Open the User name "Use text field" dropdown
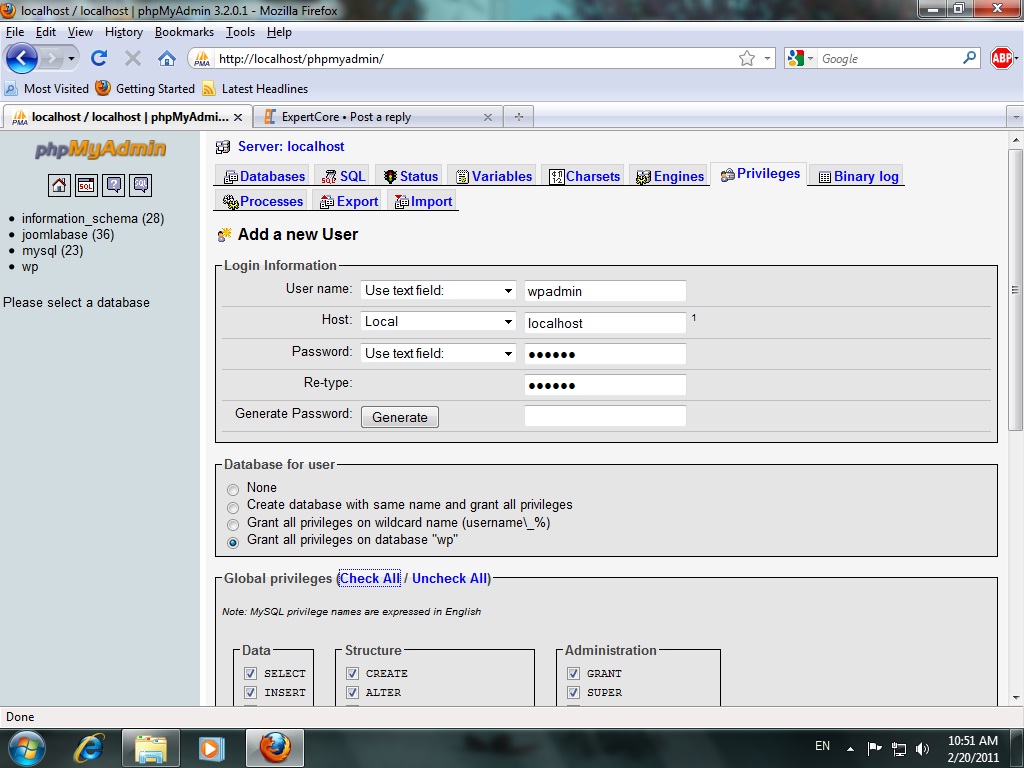The width and height of the screenshot is (1024, 768). point(438,291)
